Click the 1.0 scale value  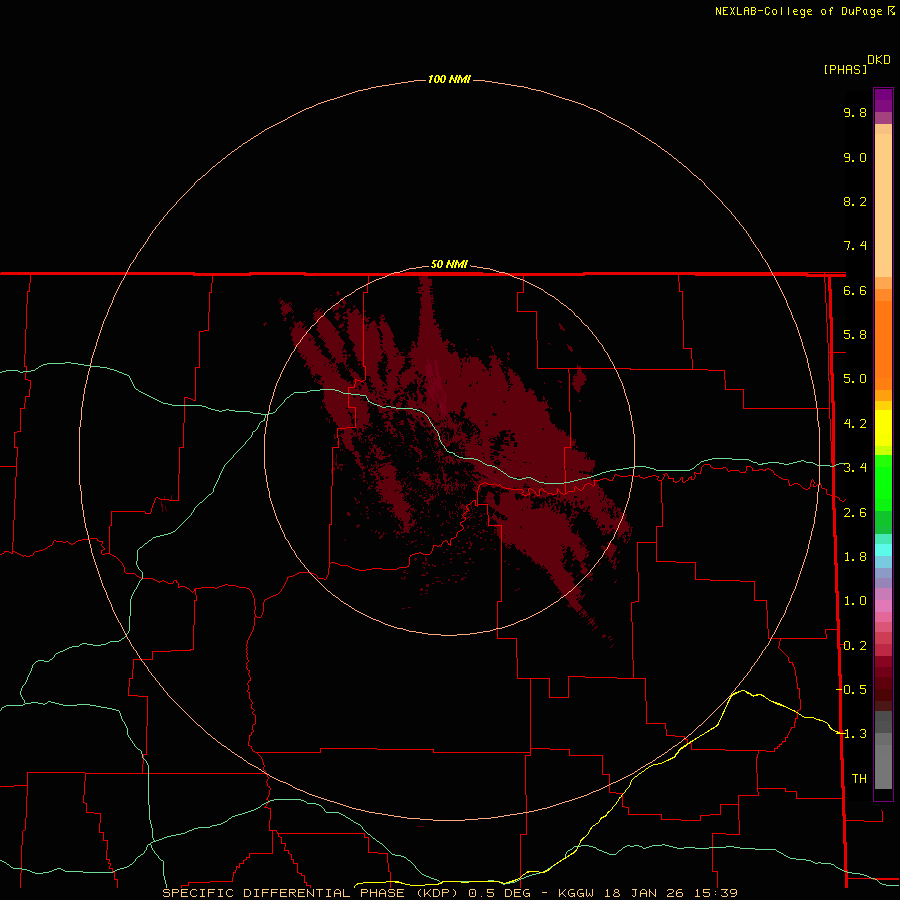point(855,601)
